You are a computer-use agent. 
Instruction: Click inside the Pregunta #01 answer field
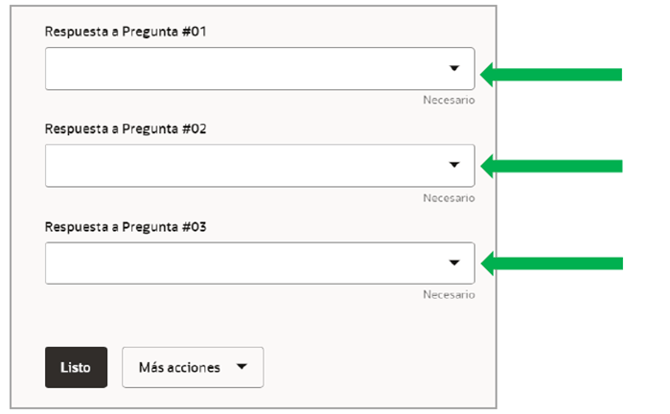click(x=240, y=69)
